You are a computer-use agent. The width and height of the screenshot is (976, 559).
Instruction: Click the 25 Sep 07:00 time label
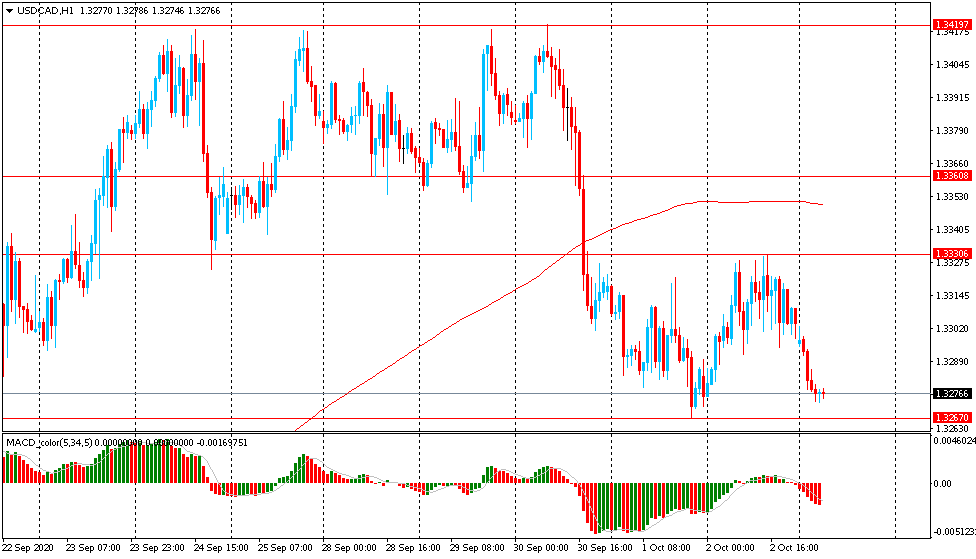coord(285,548)
